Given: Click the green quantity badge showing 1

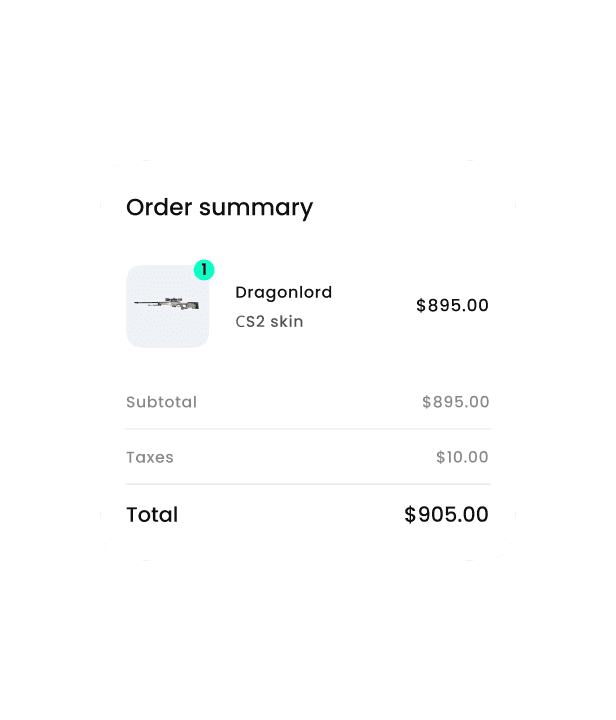Looking at the screenshot, I should 204,270.
